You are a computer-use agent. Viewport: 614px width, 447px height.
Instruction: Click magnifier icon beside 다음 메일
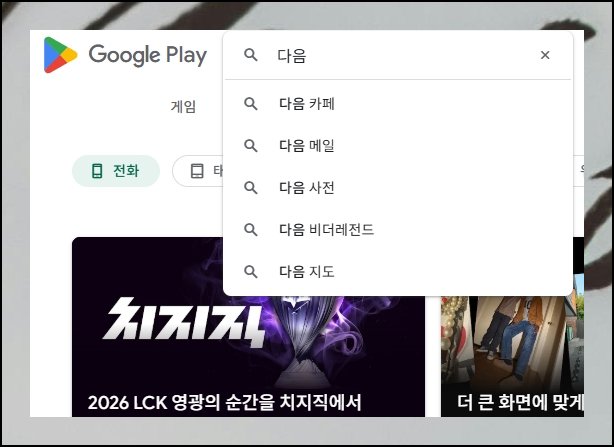(x=251, y=146)
